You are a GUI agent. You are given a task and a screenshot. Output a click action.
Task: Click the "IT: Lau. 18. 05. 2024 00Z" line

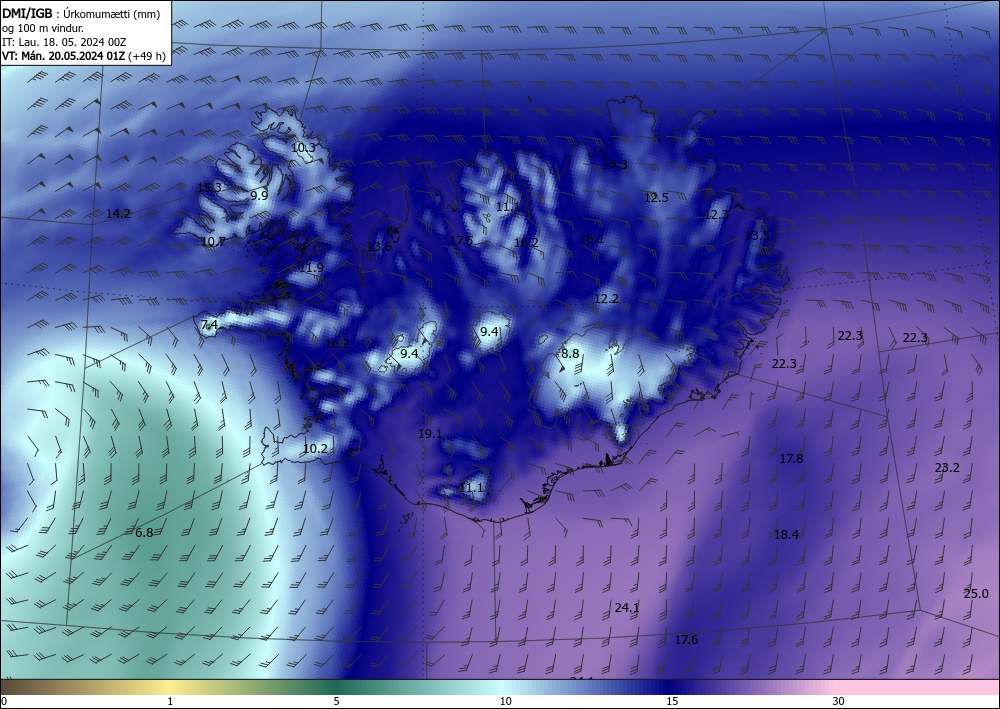pos(64,42)
